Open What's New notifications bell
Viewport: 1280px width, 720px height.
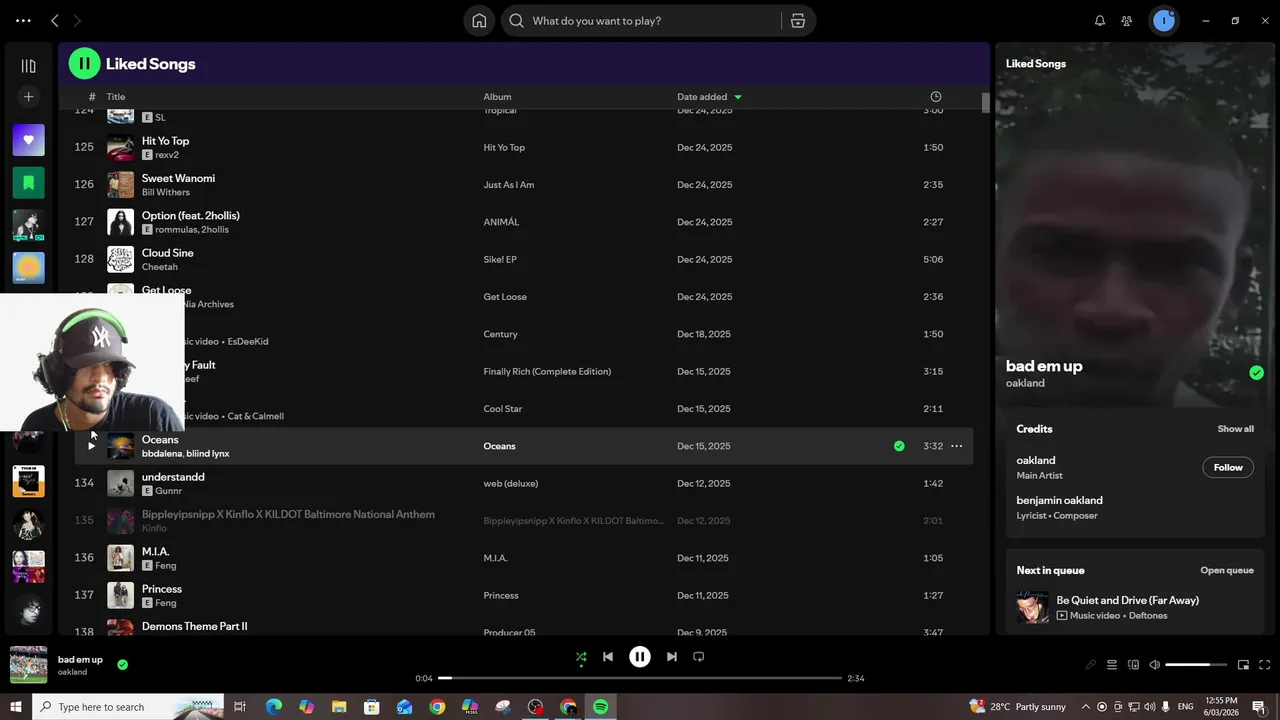coord(1100,20)
